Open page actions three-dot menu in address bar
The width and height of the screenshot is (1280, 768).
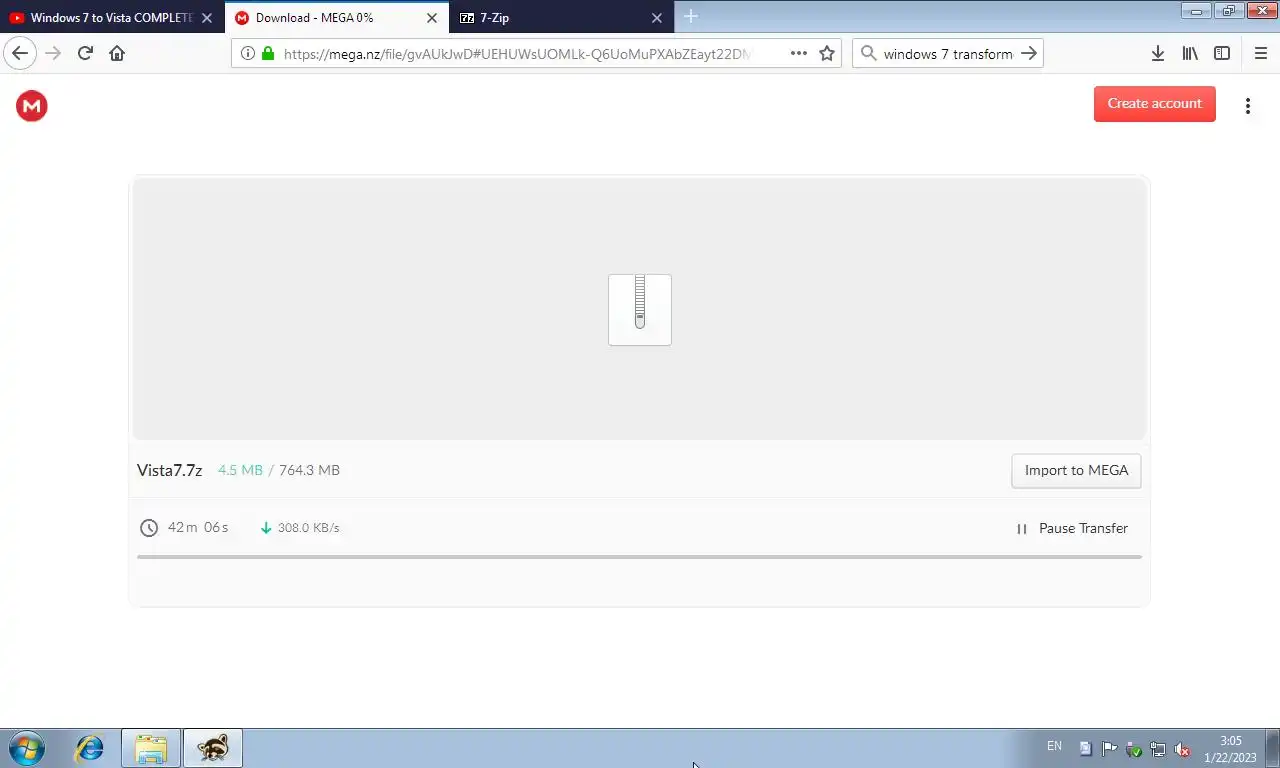pos(799,54)
